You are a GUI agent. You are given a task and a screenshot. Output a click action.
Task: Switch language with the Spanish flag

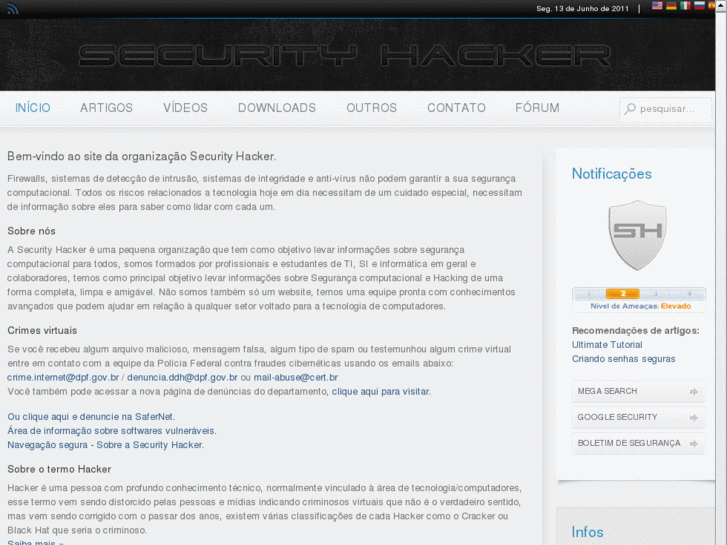pos(711,6)
